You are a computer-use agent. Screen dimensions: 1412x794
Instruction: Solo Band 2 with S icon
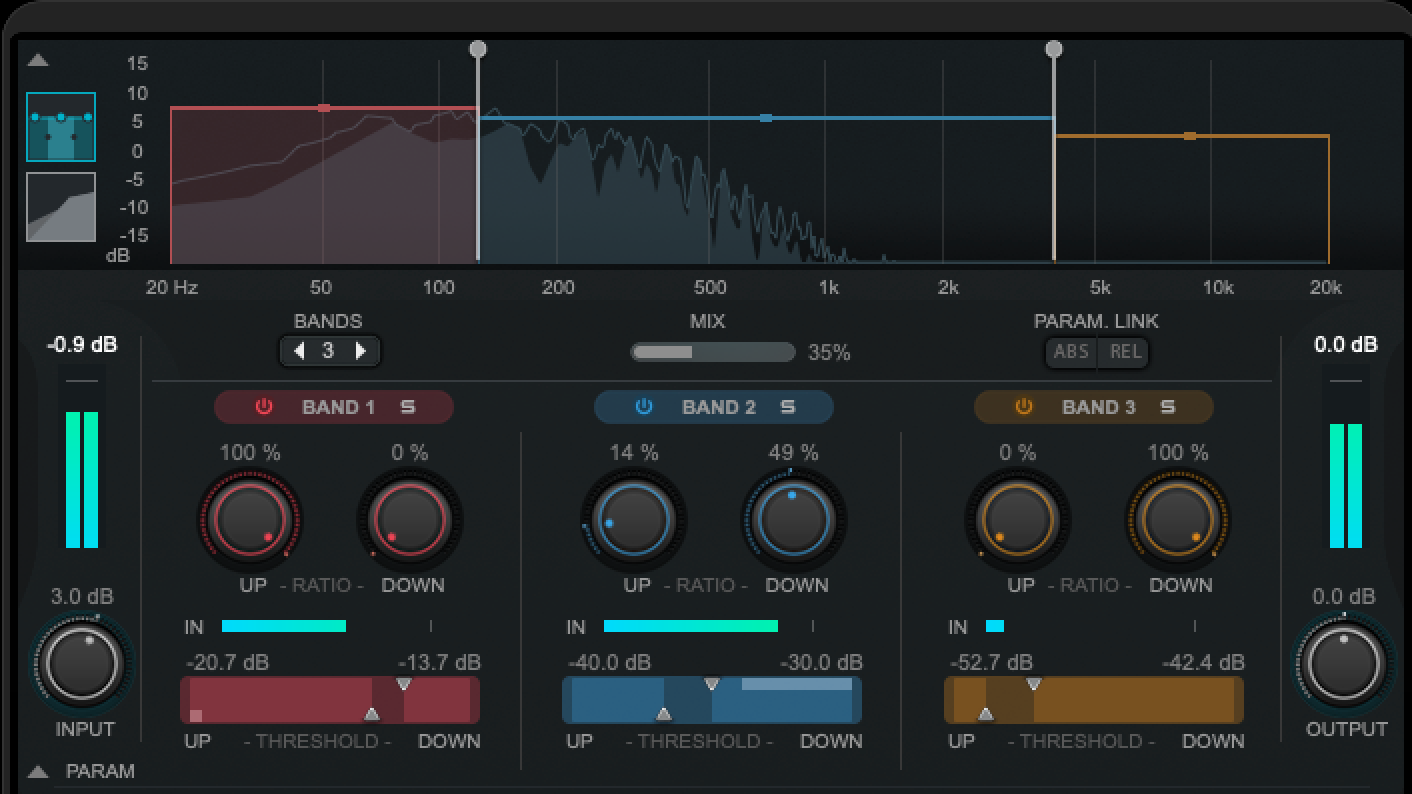pos(787,407)
